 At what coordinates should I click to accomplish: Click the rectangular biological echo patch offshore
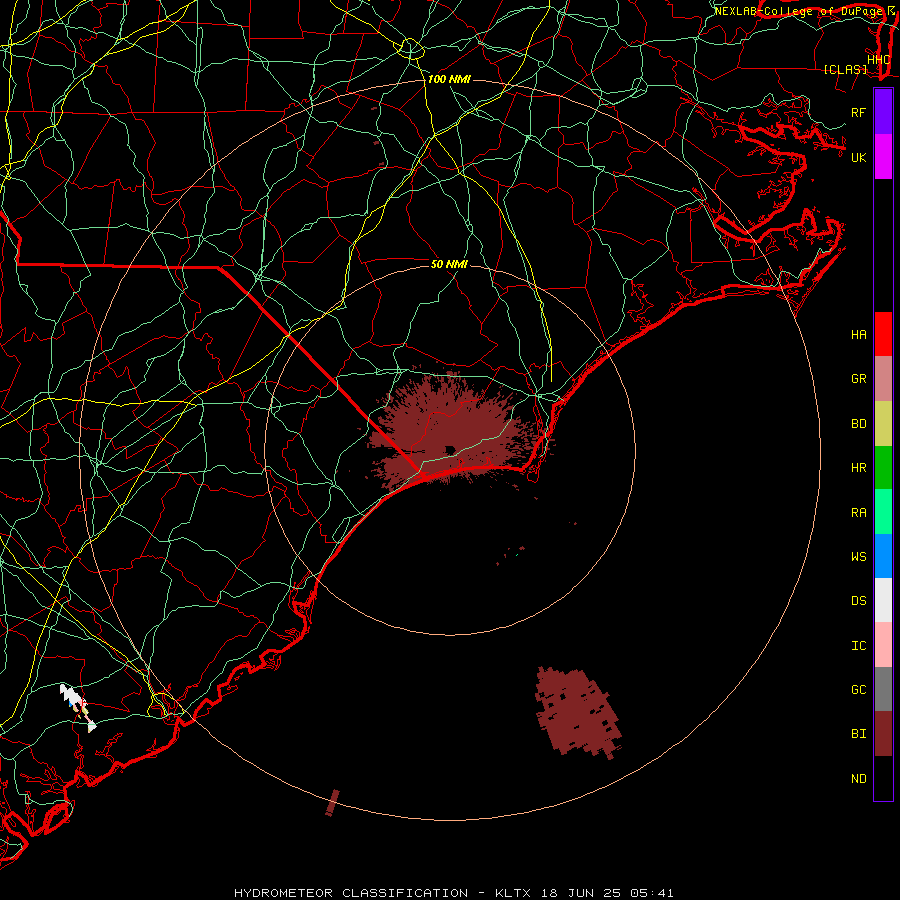pyautogui.click(x=578, y=712)
